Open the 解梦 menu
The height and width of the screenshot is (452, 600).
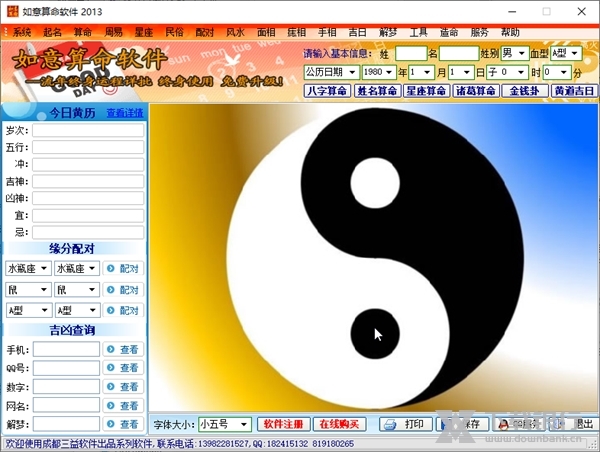(x=388, y=32)
